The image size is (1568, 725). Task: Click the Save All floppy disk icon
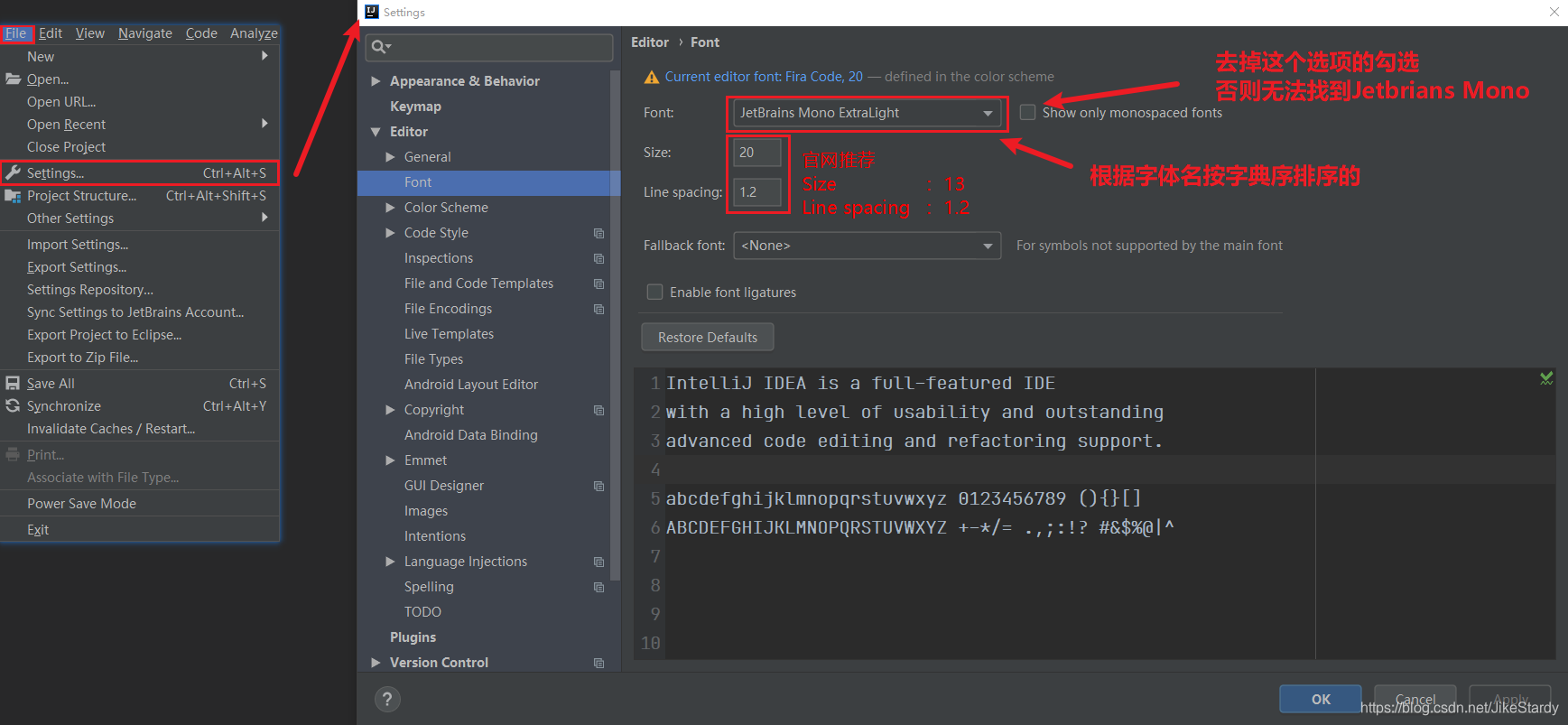point(13,383)
